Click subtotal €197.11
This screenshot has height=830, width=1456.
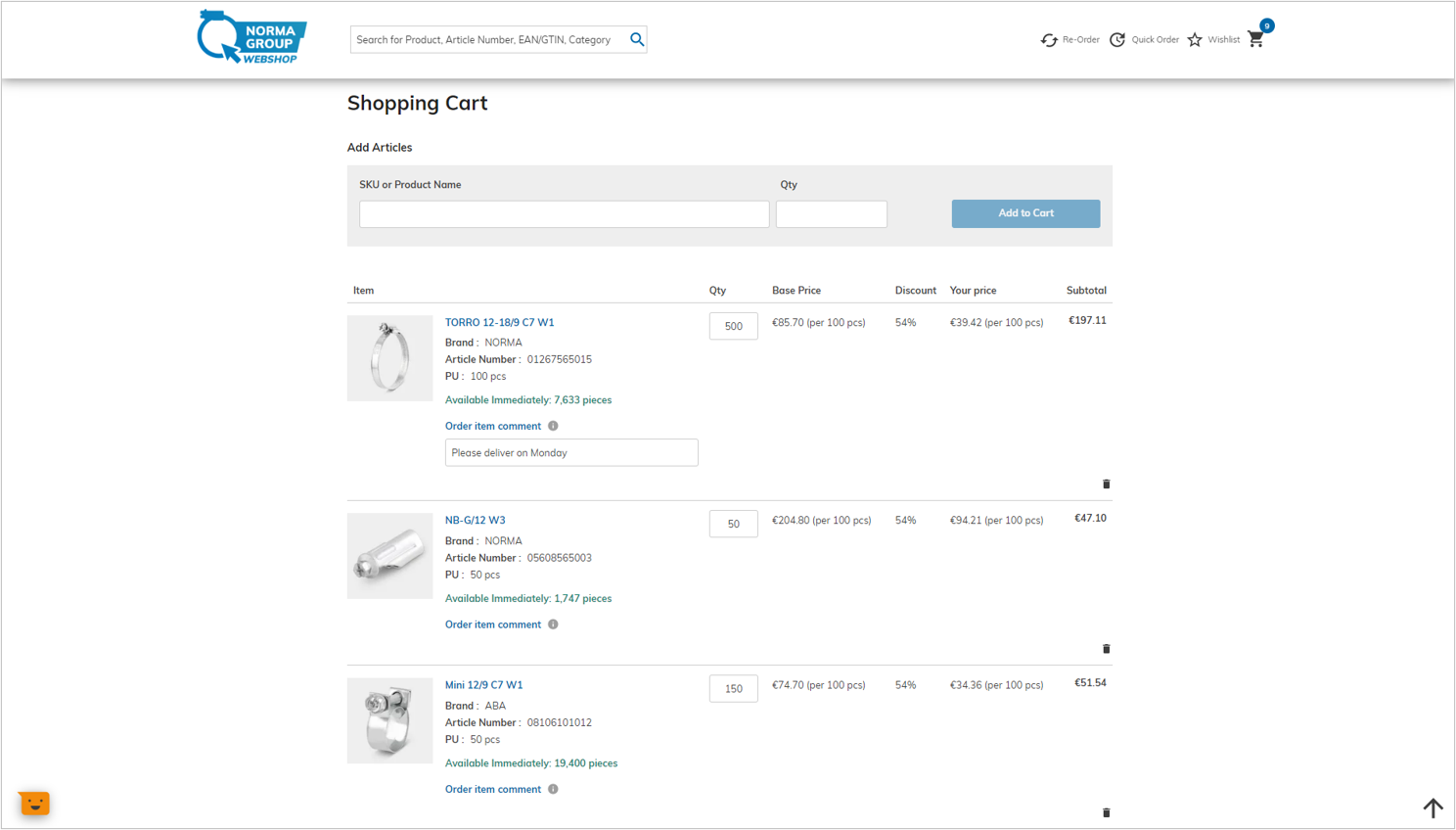point(1087,320)
